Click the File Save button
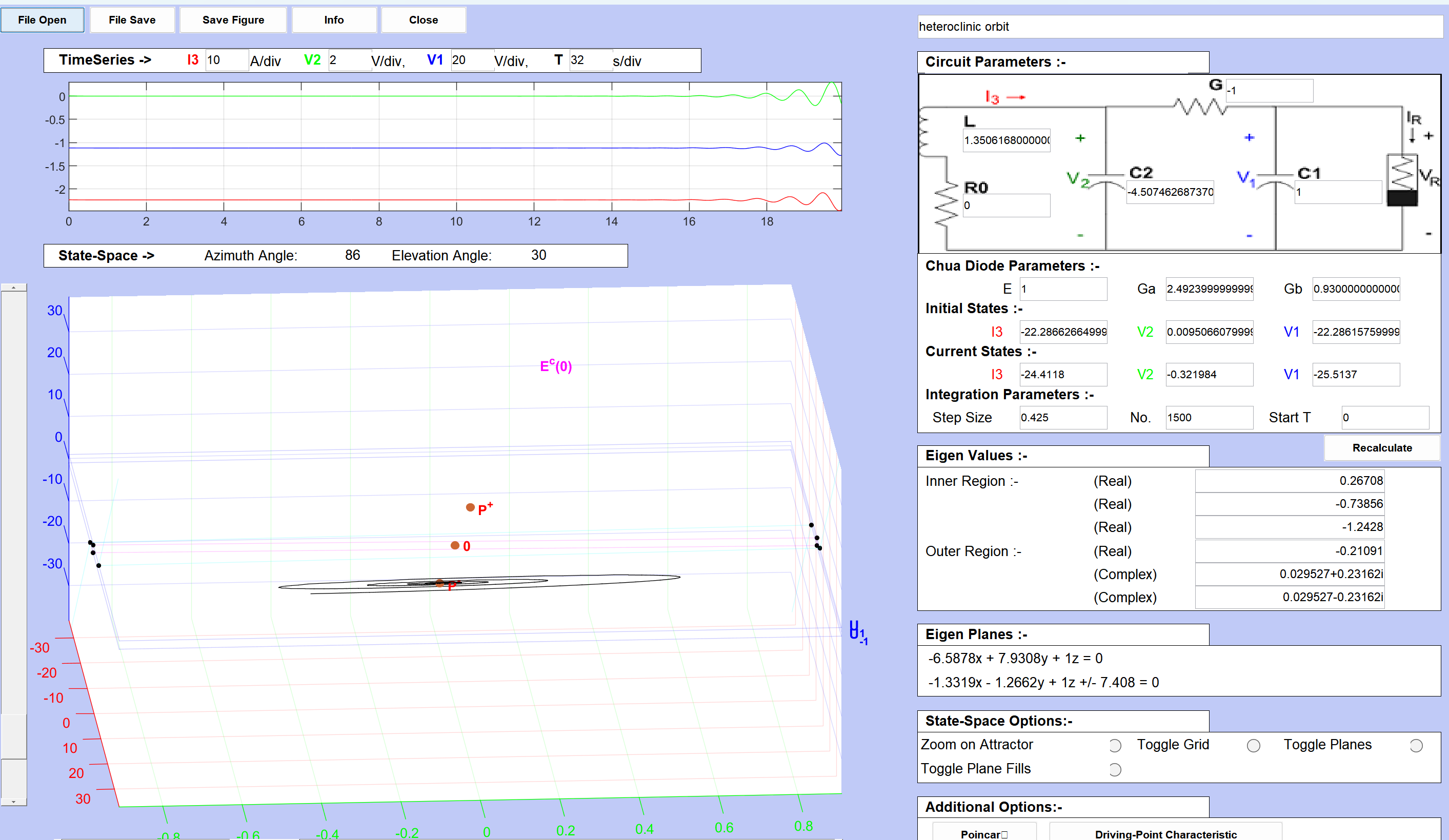The image size is (1449, 840). [132, 20]
